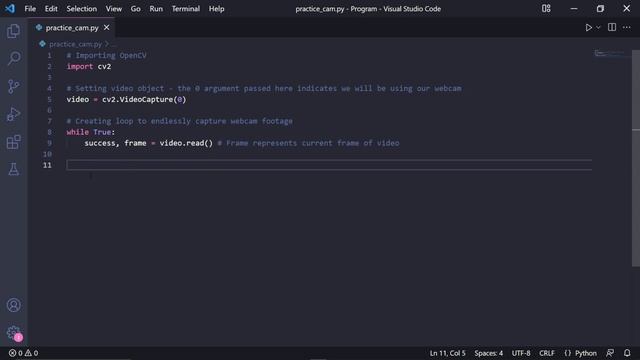This screenshot has width=640, height=360.
Task: Open the editor More Actions ellipsis
Action: pyautogui.click(x=627, y=27)
